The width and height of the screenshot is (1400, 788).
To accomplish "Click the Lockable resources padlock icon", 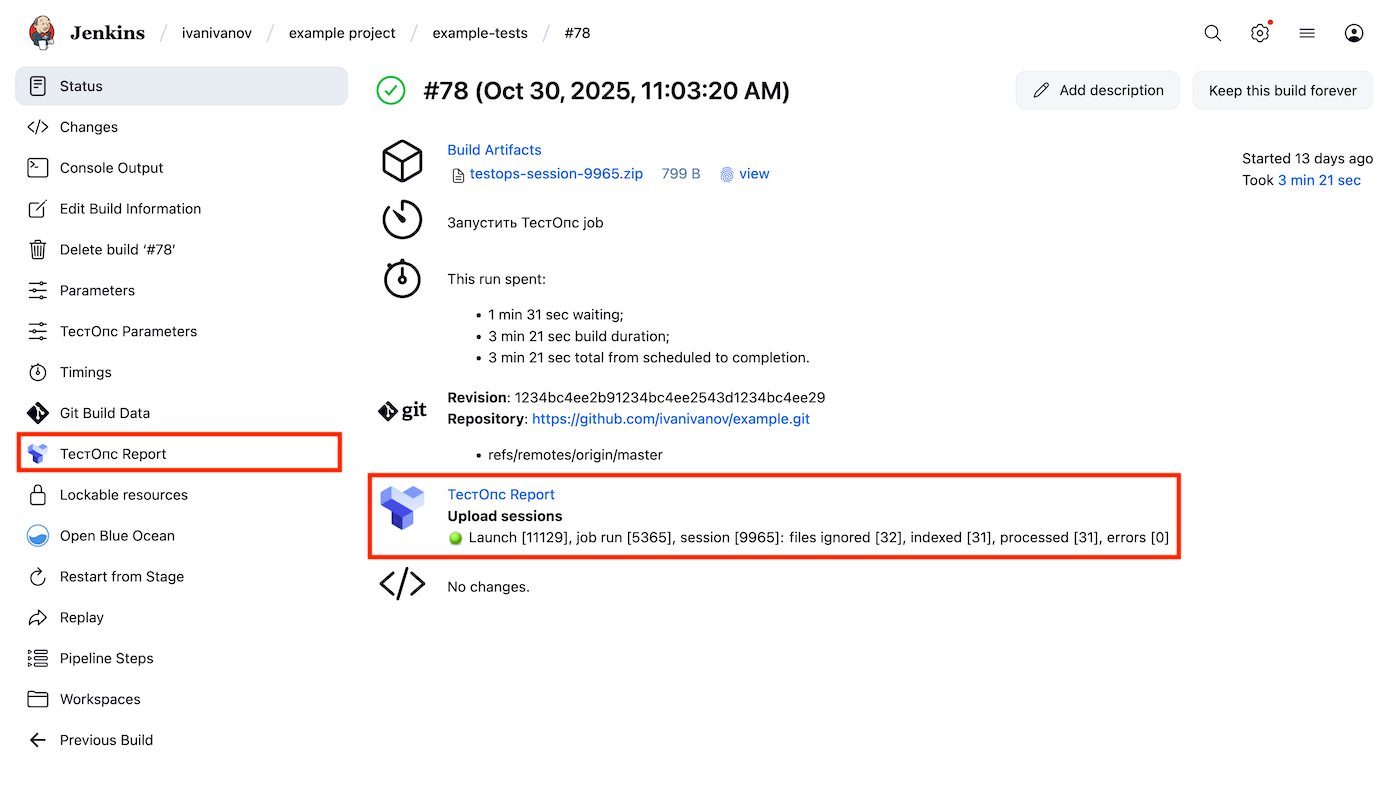I will click(38, 495).
